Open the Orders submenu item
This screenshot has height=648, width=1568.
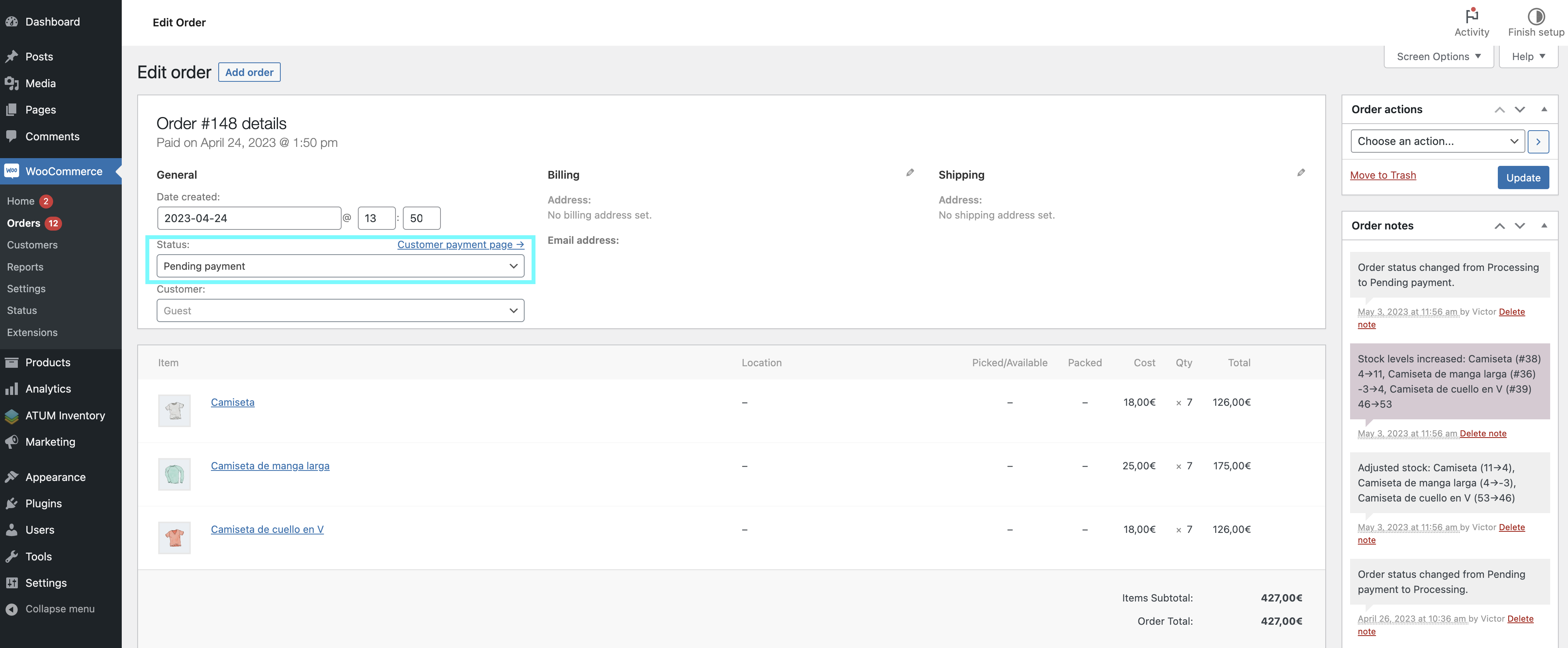tap(23, 223)
